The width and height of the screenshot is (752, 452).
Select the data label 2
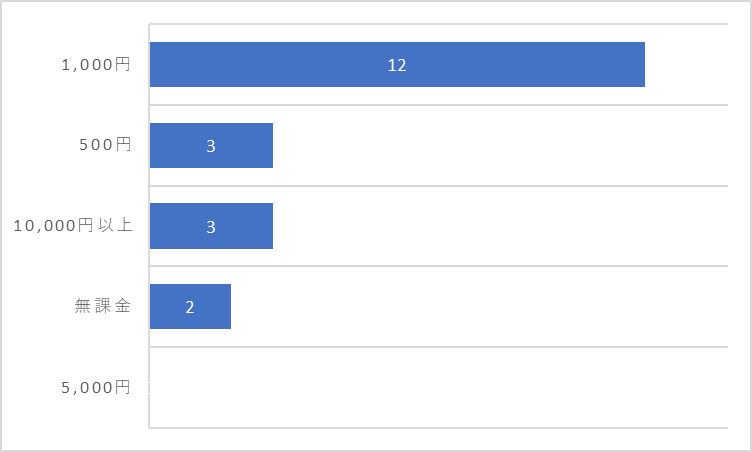pyautogui.click(x=190, y=307)
